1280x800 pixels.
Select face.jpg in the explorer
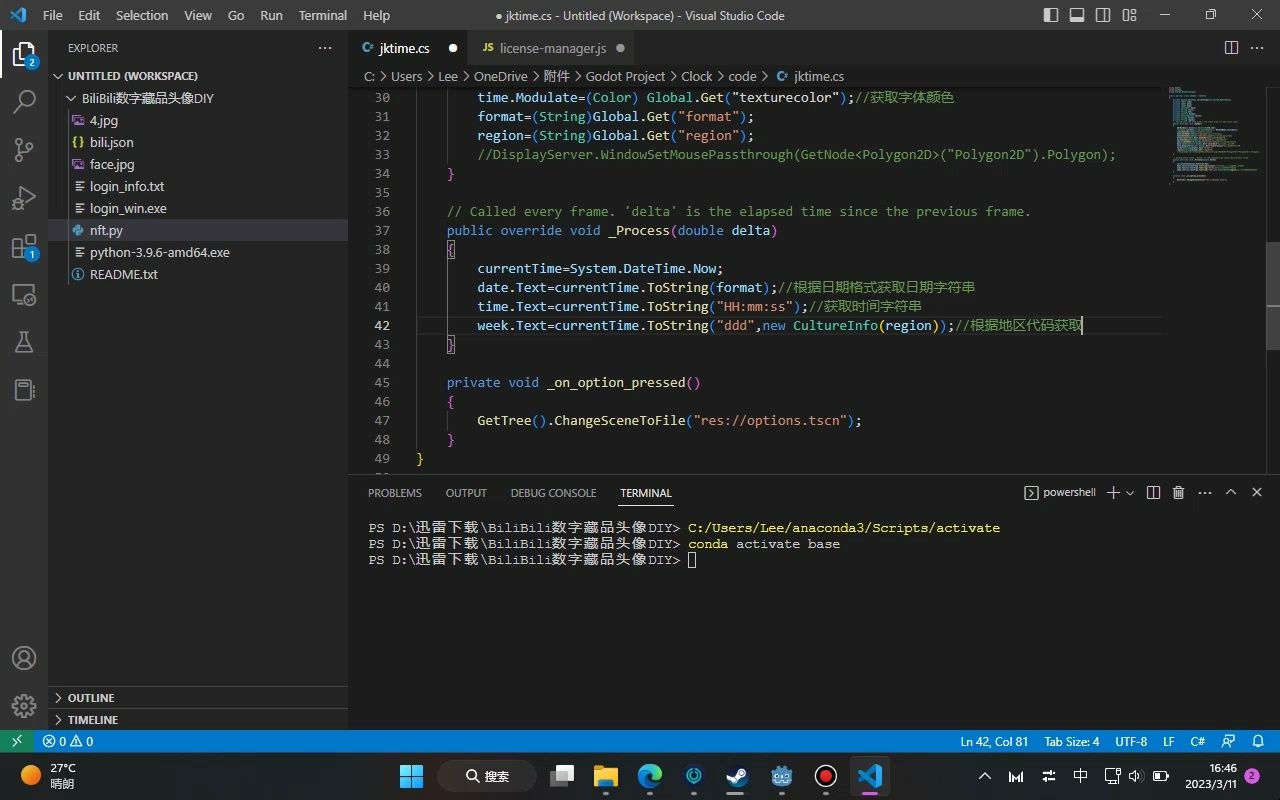pyautogui.click(x=198, y=164)
